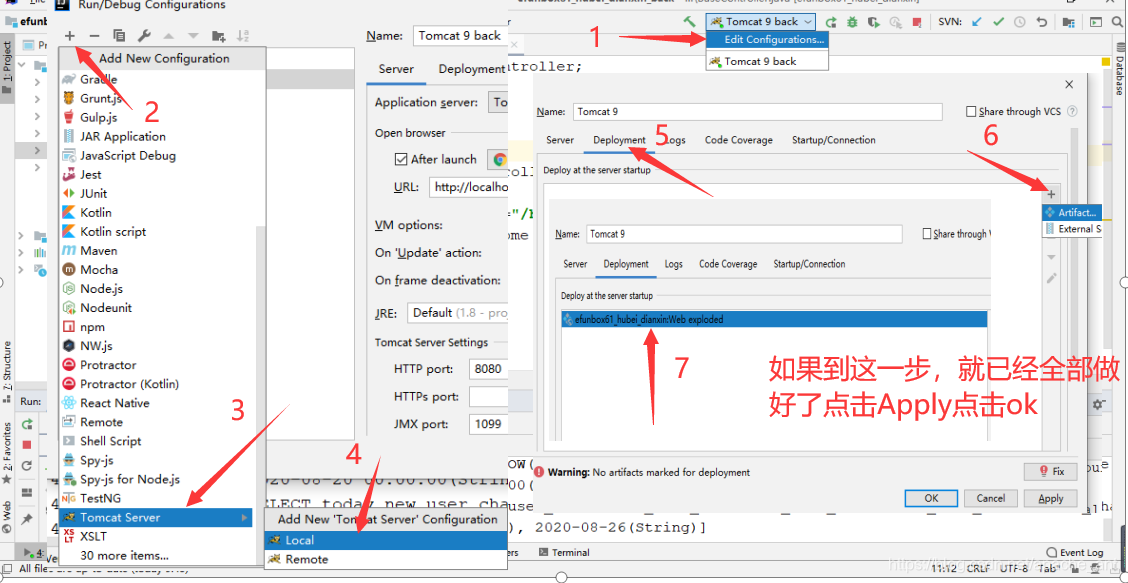Click the OK button
The width and height of the screenshot is (1128, 583).
[931, 498]
